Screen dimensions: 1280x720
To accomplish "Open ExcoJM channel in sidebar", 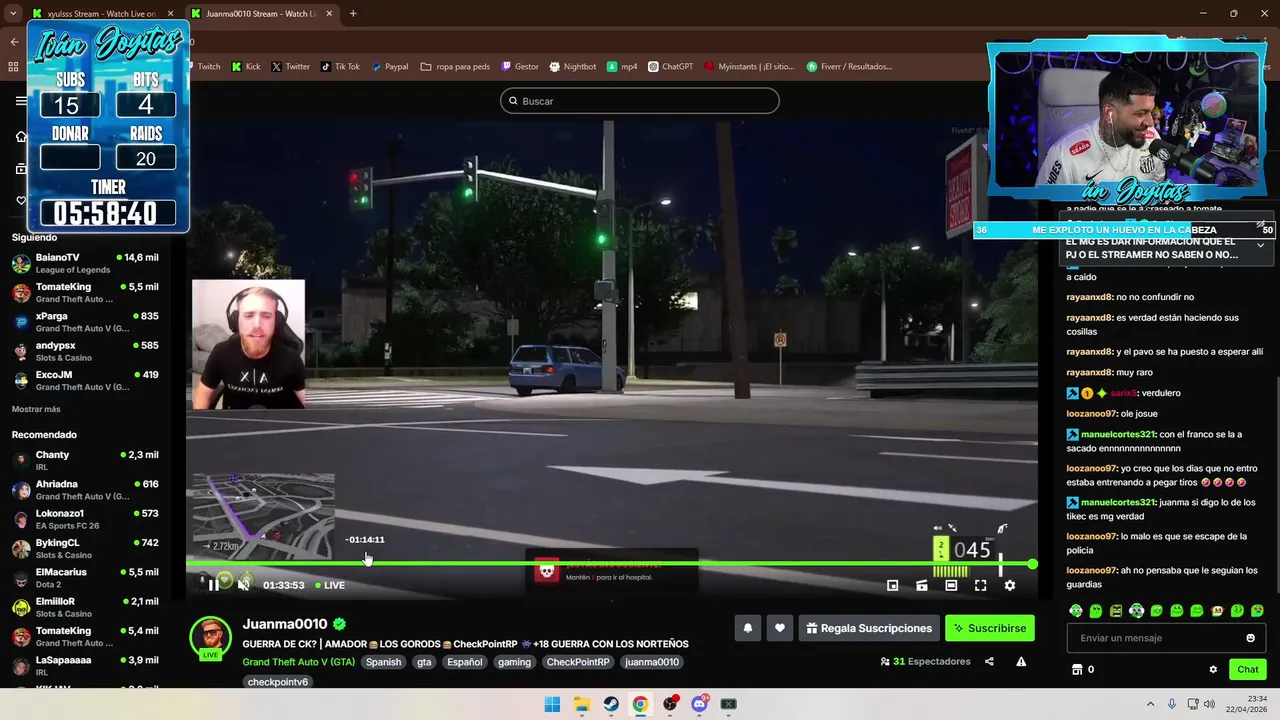I will coord(85,381).
